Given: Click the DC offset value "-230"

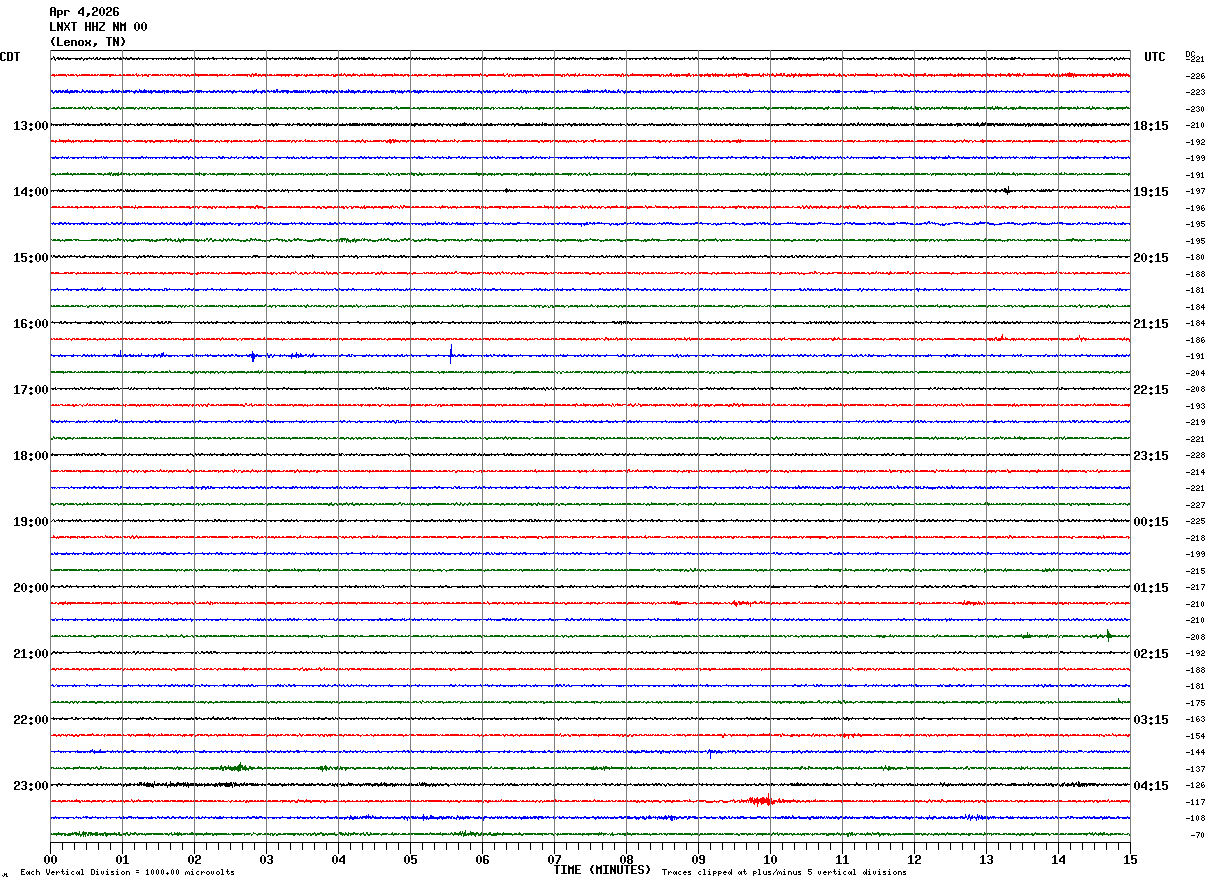Looking at the screenshot, I should pos(1195,109).
